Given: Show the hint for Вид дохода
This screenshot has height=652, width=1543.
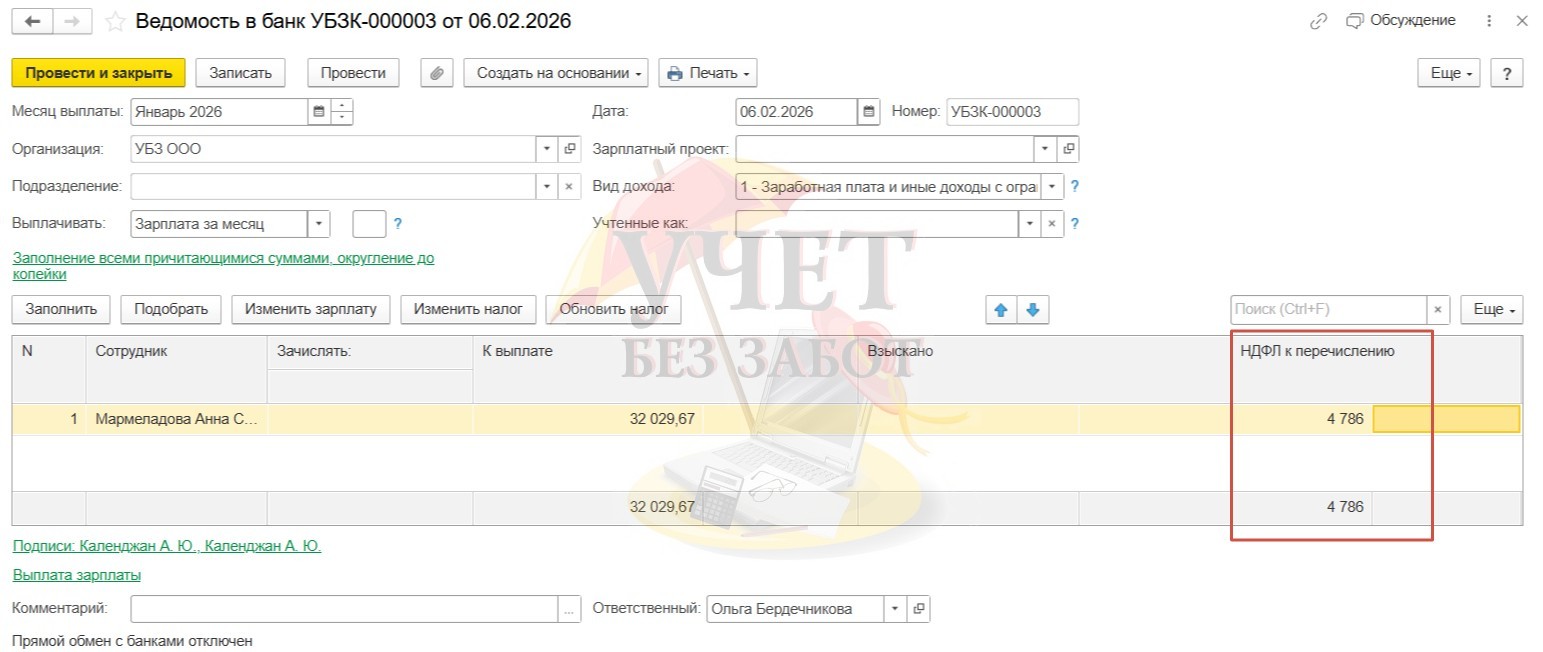Looking at the screenshot, I should tap(1075, 186).
